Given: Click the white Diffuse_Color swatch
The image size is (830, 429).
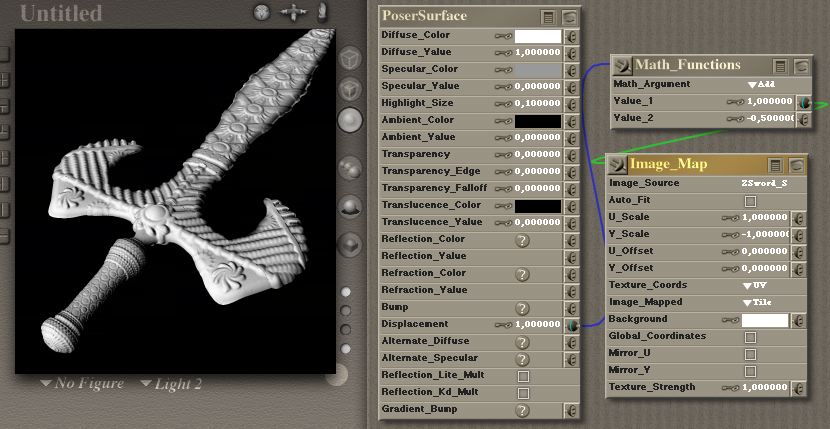Looking at the screenshot, I should click(x=538, y=35).
